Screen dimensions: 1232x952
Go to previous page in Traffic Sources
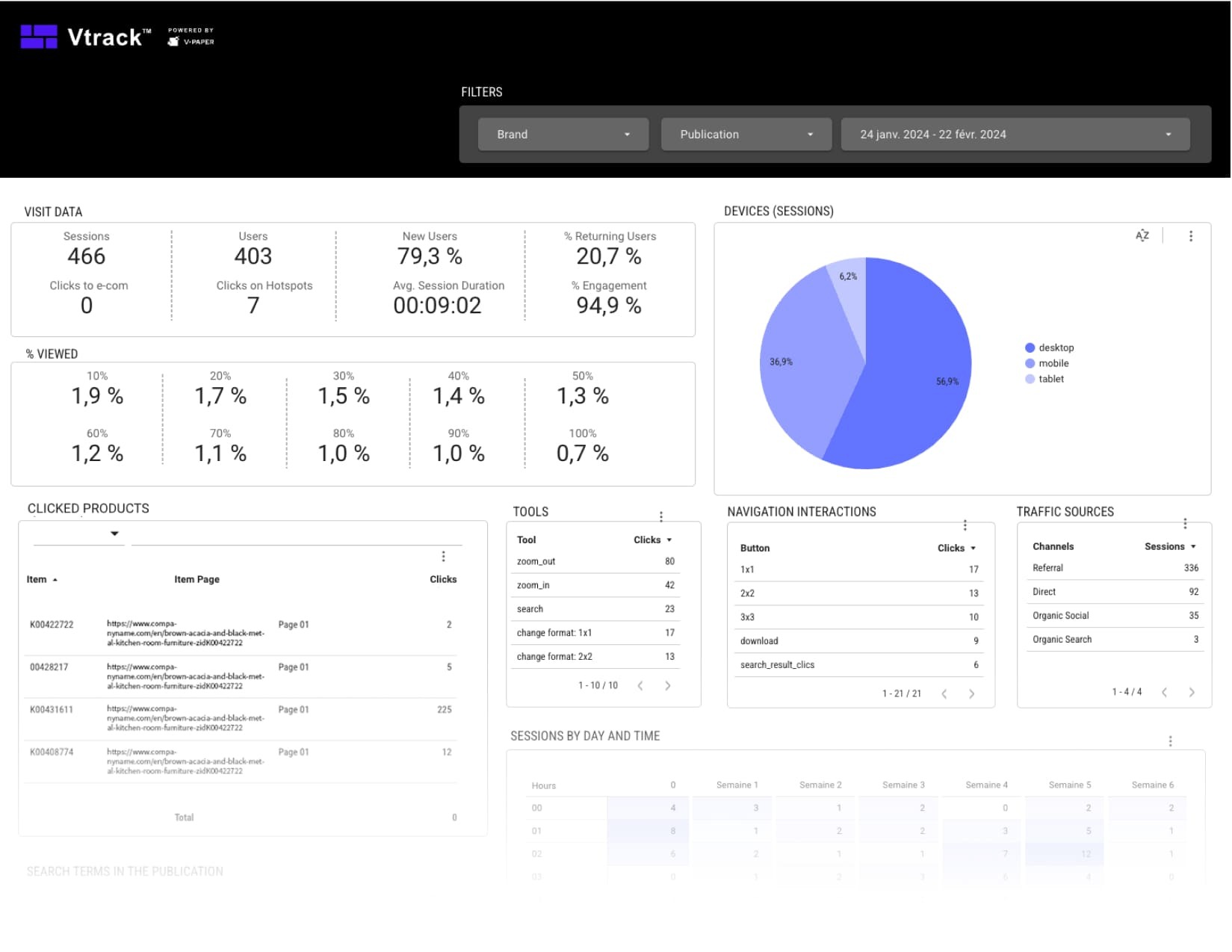pos(1164,693)
